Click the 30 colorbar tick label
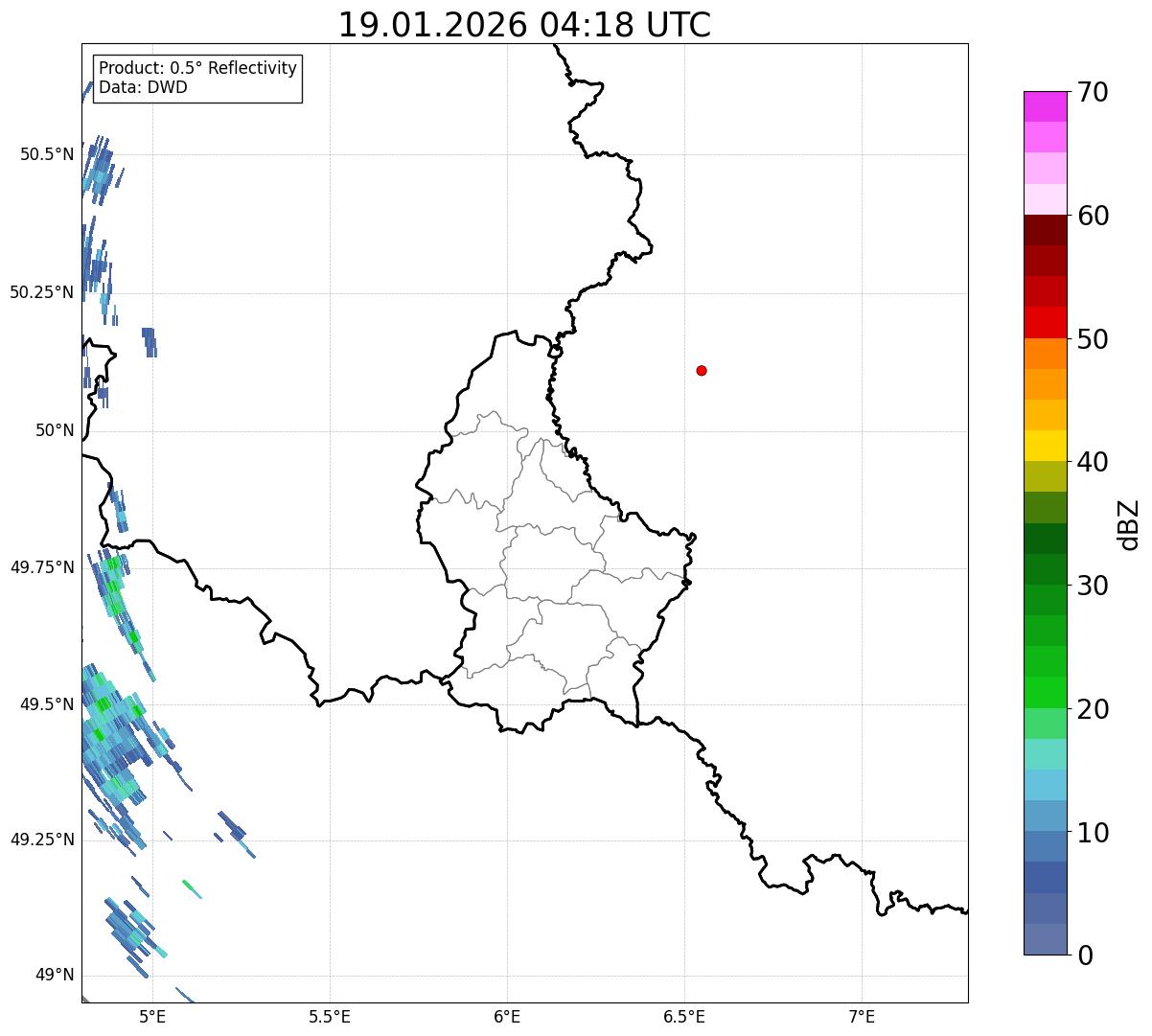The height and width of the screenshot is (1036, 1152). (x=1092, y=586)
